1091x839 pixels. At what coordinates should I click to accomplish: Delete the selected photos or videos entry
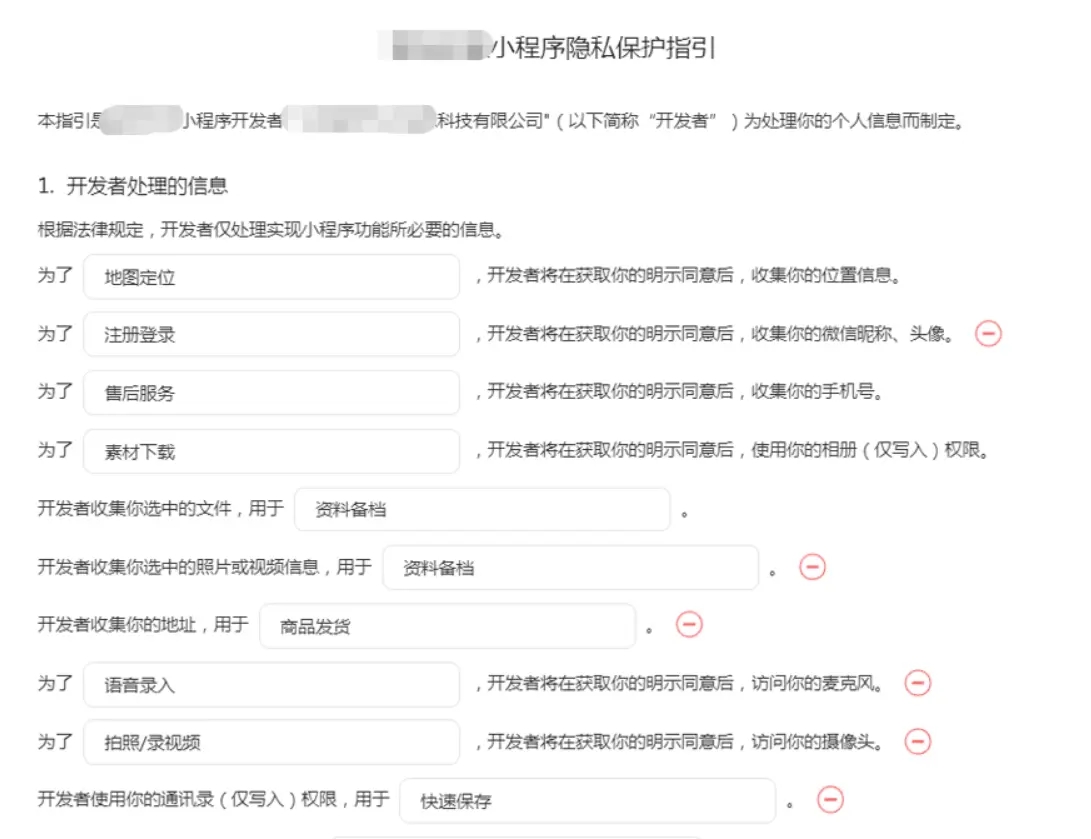(812, 567)
